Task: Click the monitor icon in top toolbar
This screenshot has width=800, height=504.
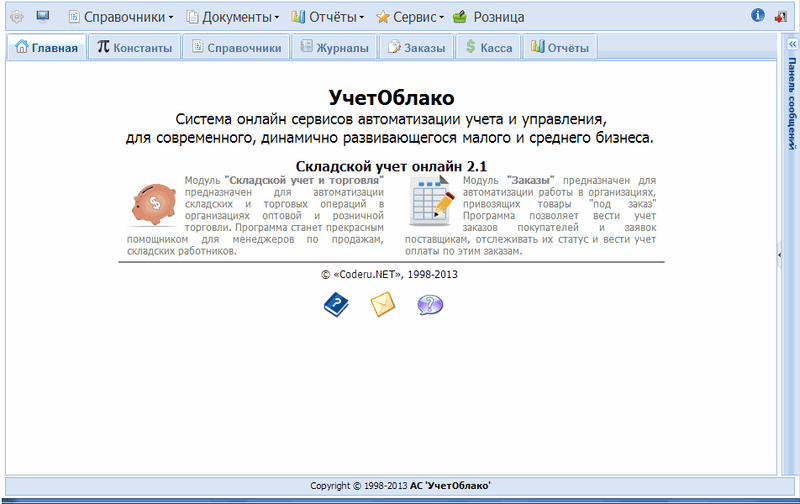Action: [x=43, y=16]
